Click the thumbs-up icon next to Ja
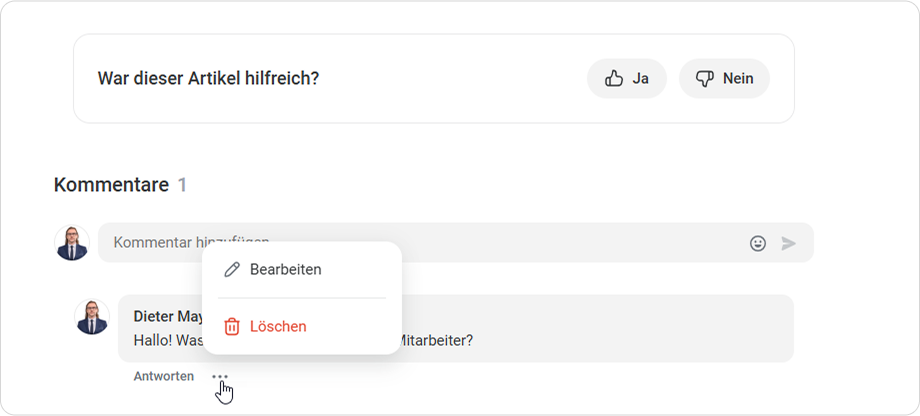 pos(614,79)
